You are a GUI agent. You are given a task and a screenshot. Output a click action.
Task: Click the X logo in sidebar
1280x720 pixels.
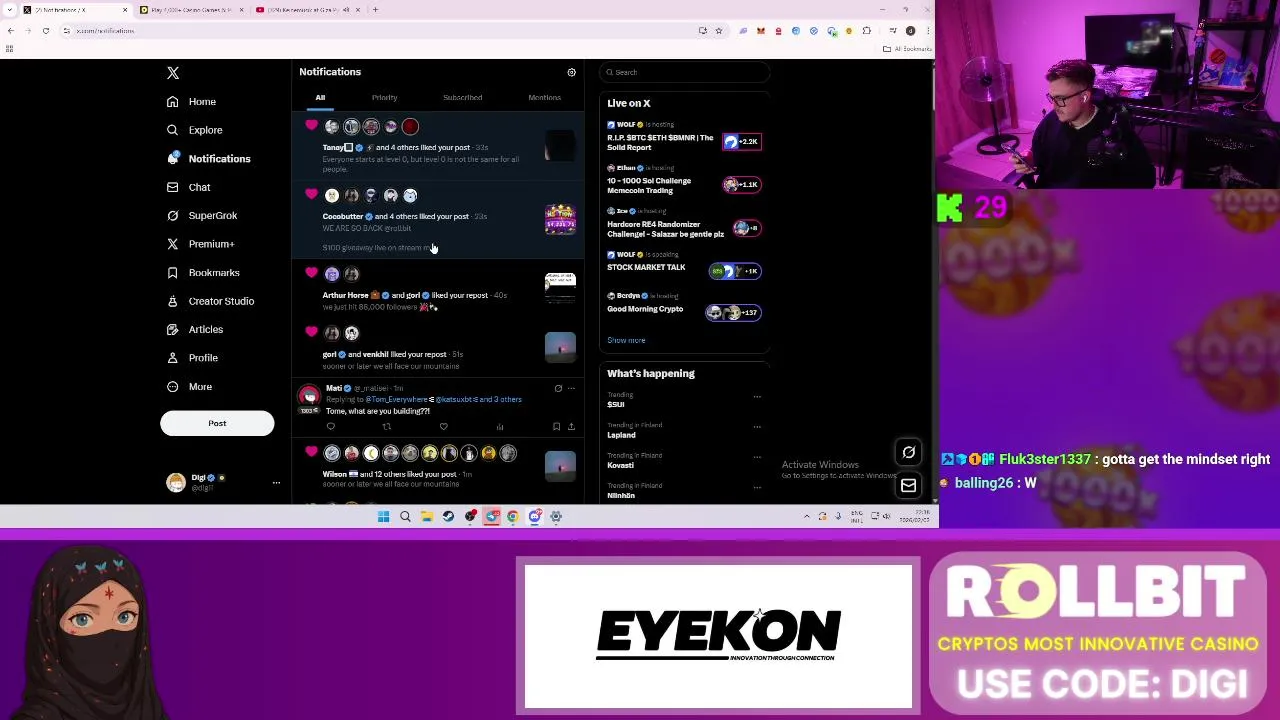click(173, 73)
